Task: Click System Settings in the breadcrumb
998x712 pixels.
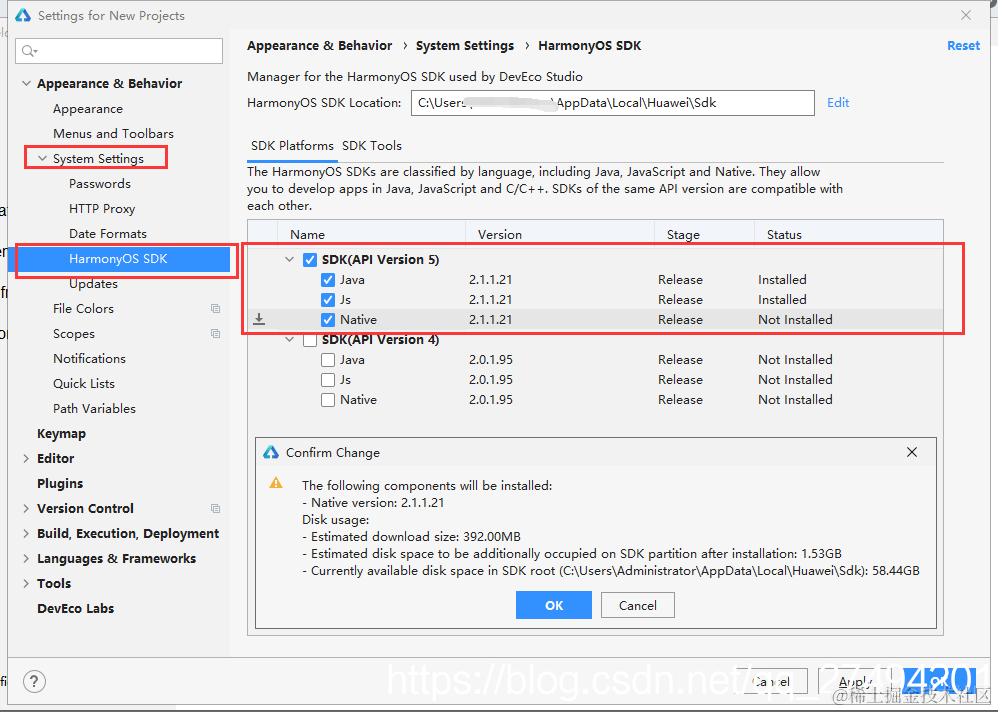Action: tap(465, 46)
